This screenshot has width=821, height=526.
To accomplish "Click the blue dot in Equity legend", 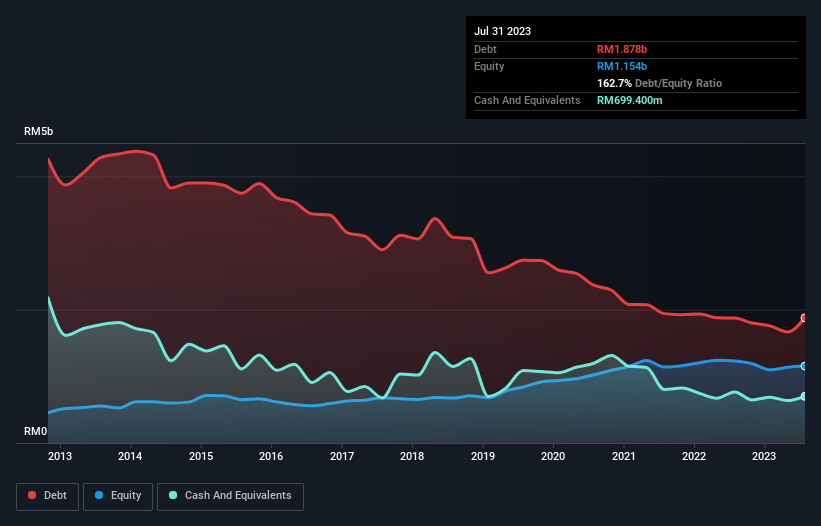I will (x=99, y=495).
